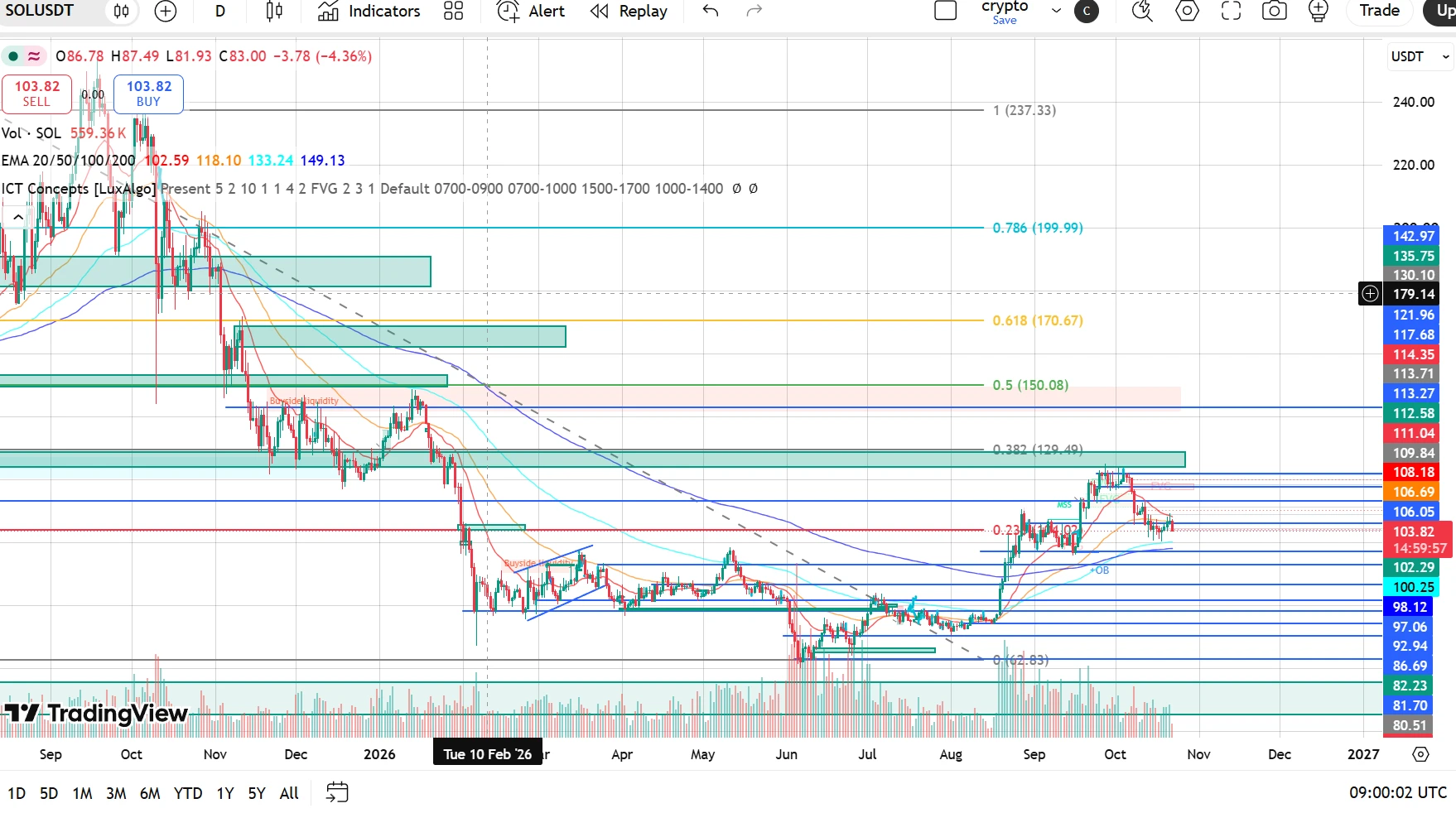1456x813 pixels.
Task: Open the user profile avatar C
Action: (1087, 11)
